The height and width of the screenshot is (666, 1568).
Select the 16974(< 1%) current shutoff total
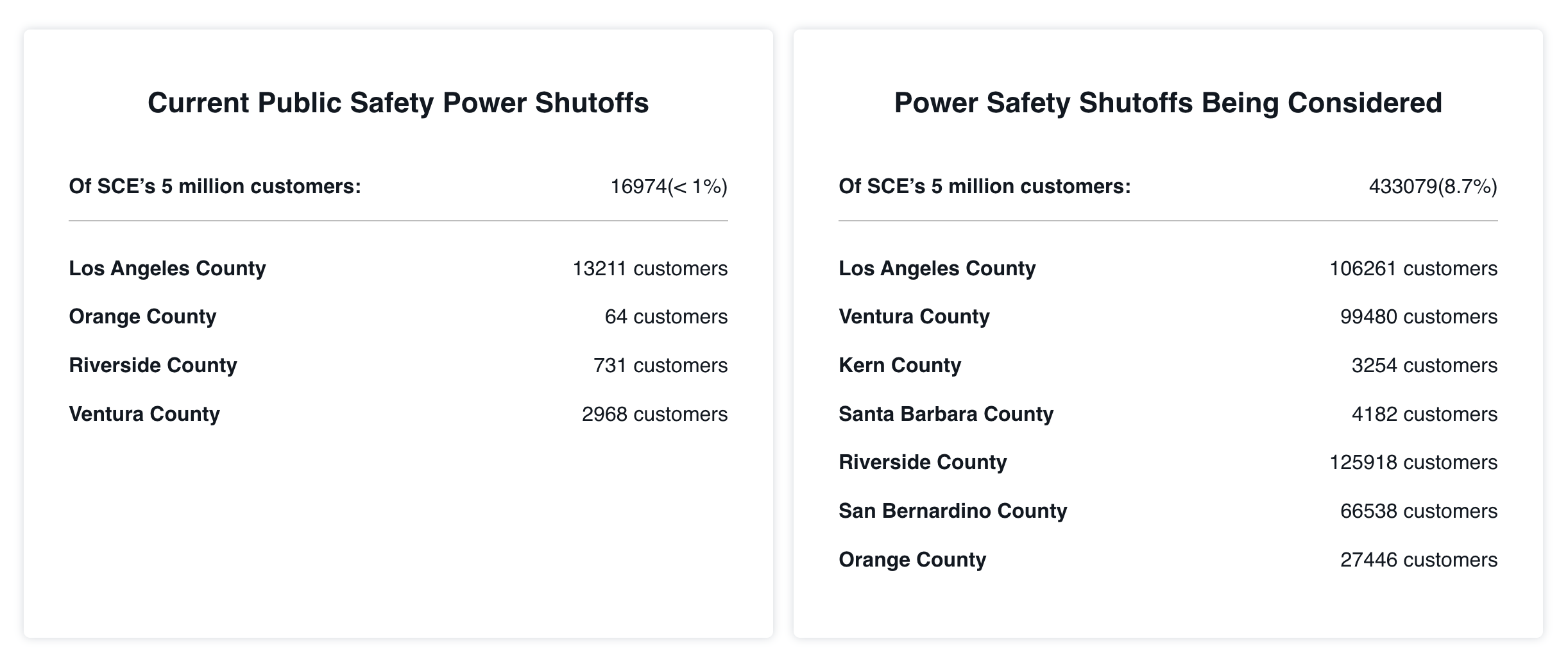point(669,187)
